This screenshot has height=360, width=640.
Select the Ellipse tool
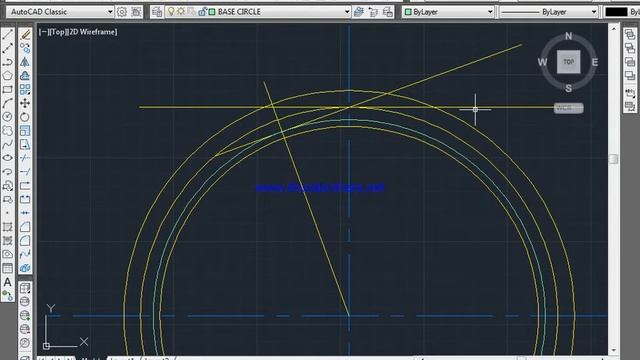click(7, 158)
